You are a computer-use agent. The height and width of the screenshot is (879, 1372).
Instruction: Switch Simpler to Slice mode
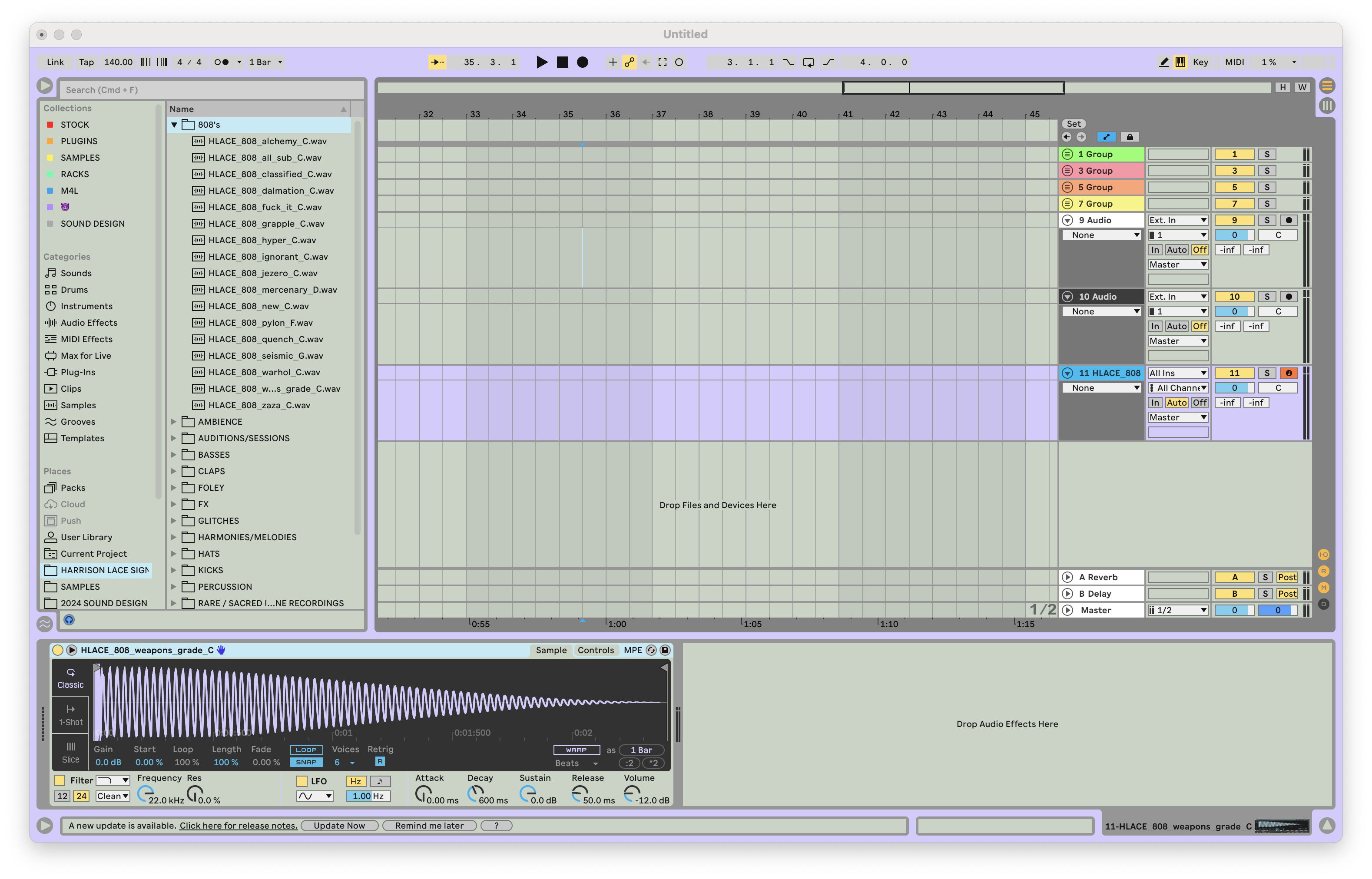tap(70, 752)
